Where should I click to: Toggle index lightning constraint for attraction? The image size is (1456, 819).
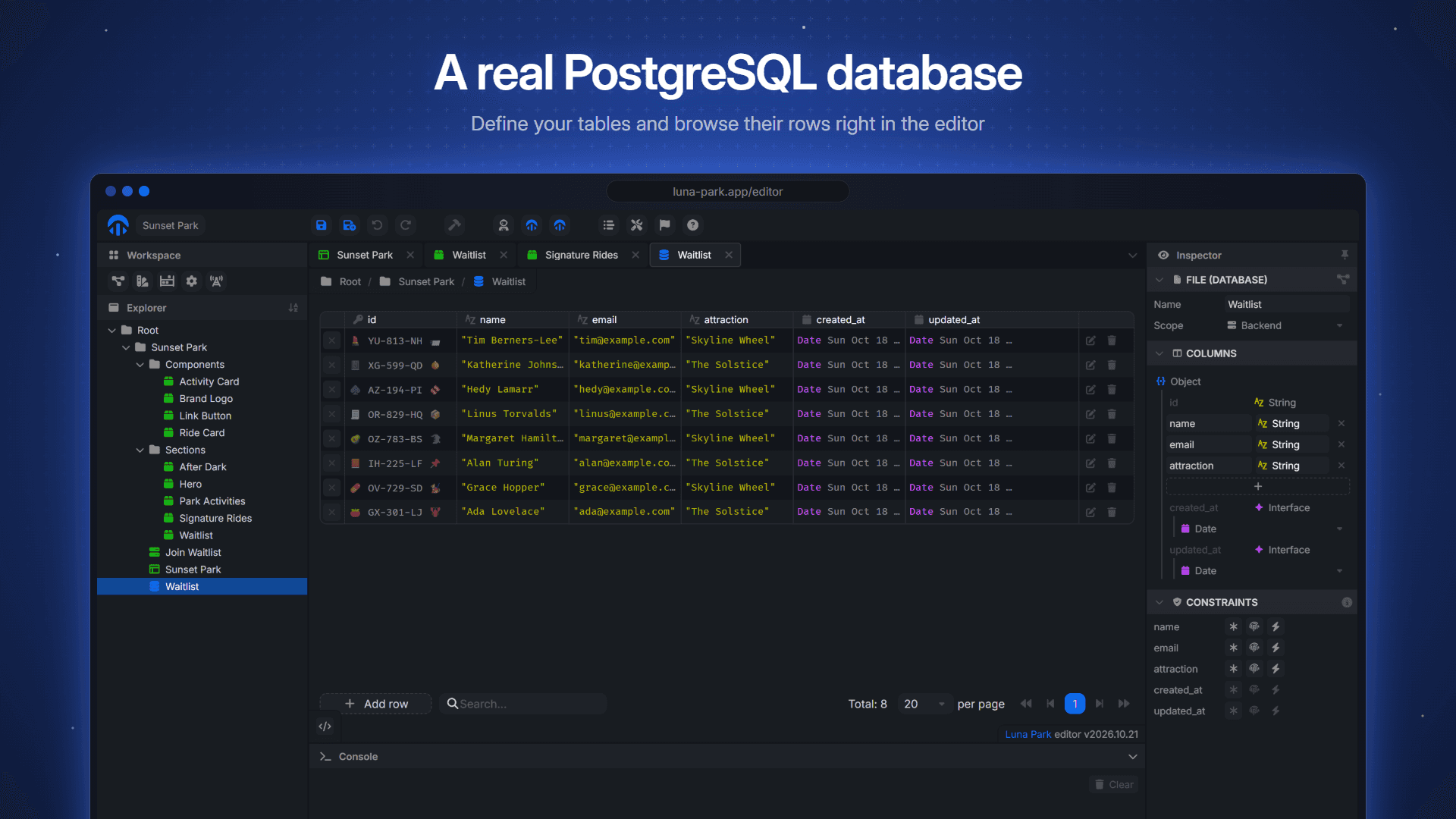(x=1276, y=669)
